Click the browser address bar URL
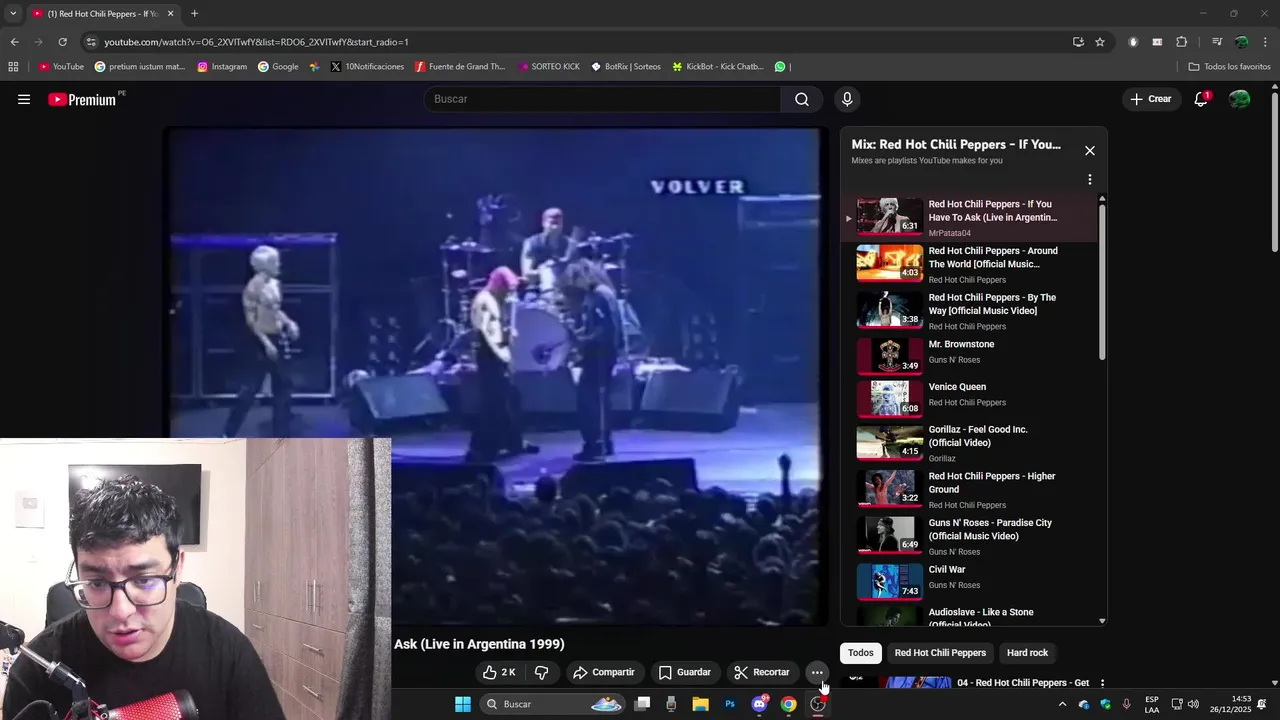The height and width of the screenshot is (720, 1280). [x=256, y=42]
